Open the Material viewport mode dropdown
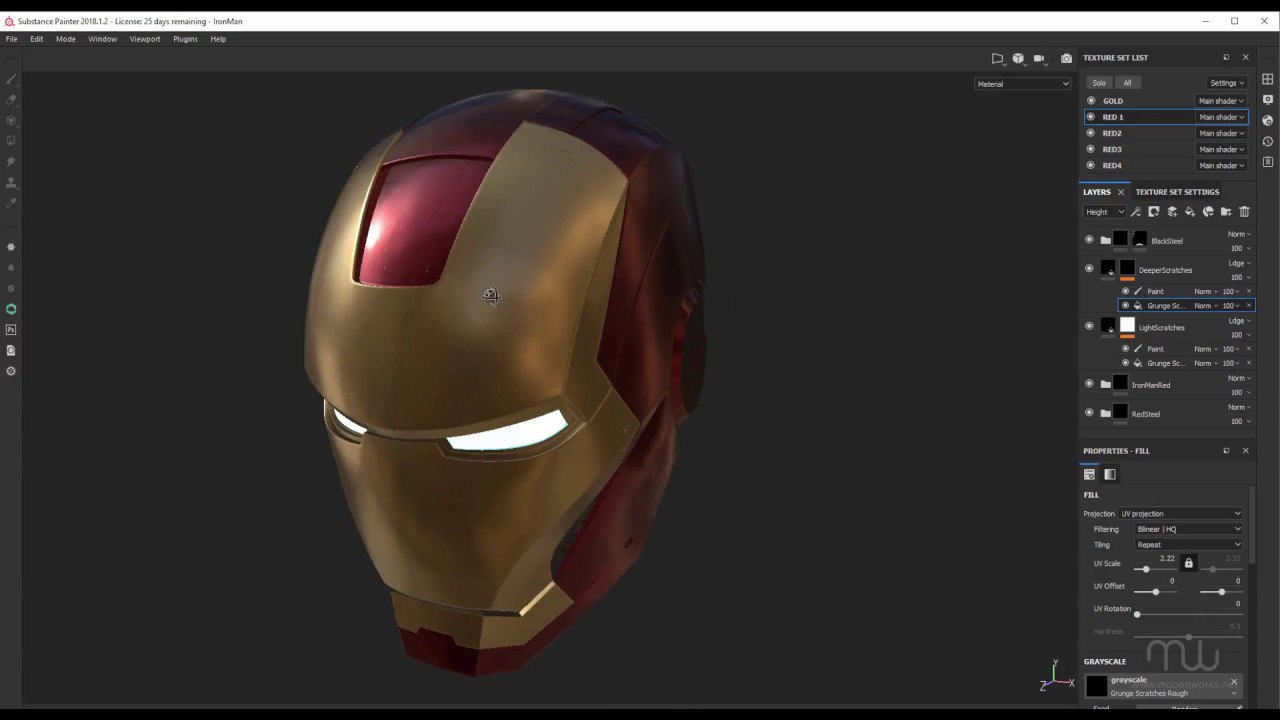1280x720 pixels. [x=1023, y=84]
